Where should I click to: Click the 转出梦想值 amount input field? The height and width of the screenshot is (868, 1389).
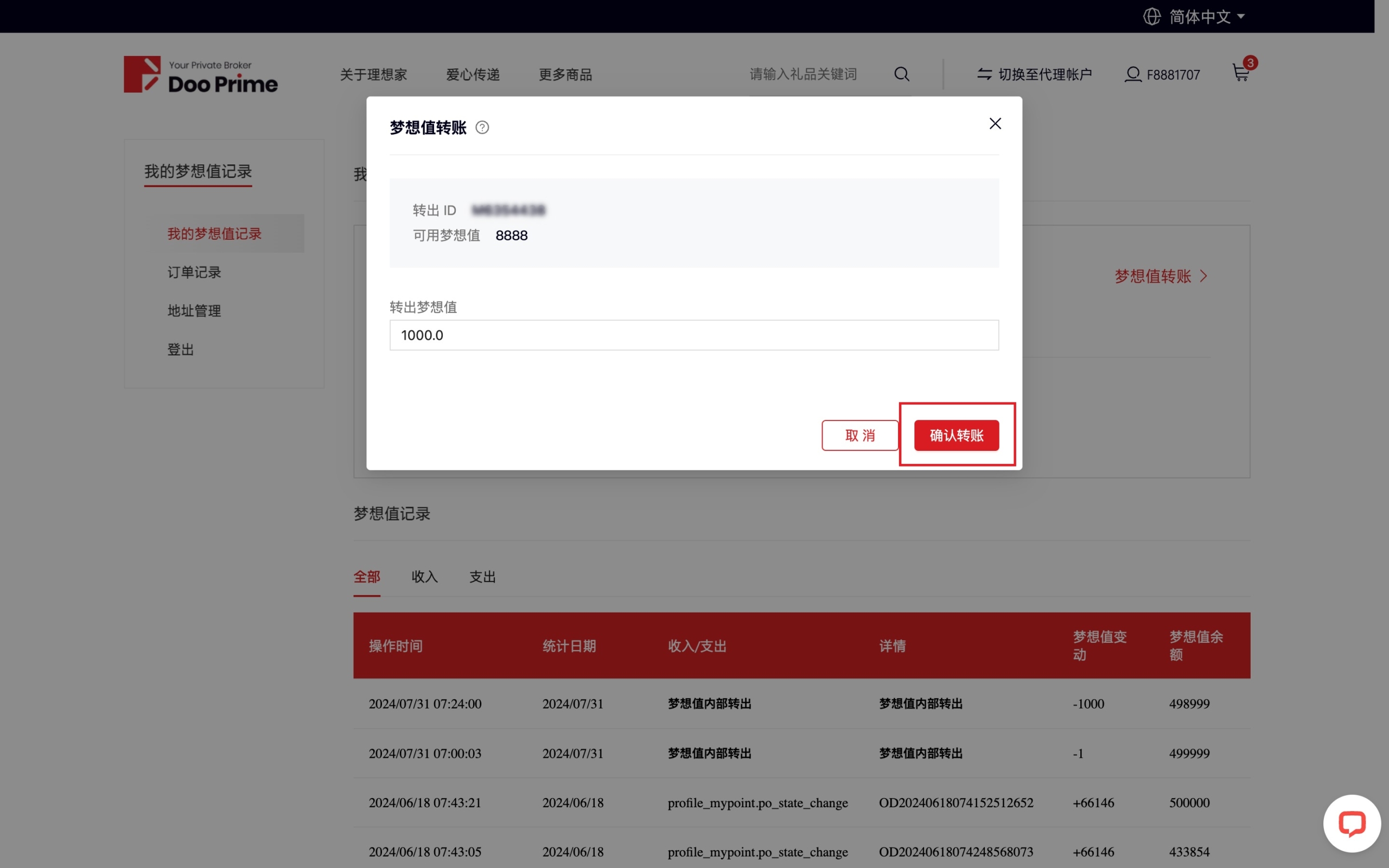[x=693, y=335]
